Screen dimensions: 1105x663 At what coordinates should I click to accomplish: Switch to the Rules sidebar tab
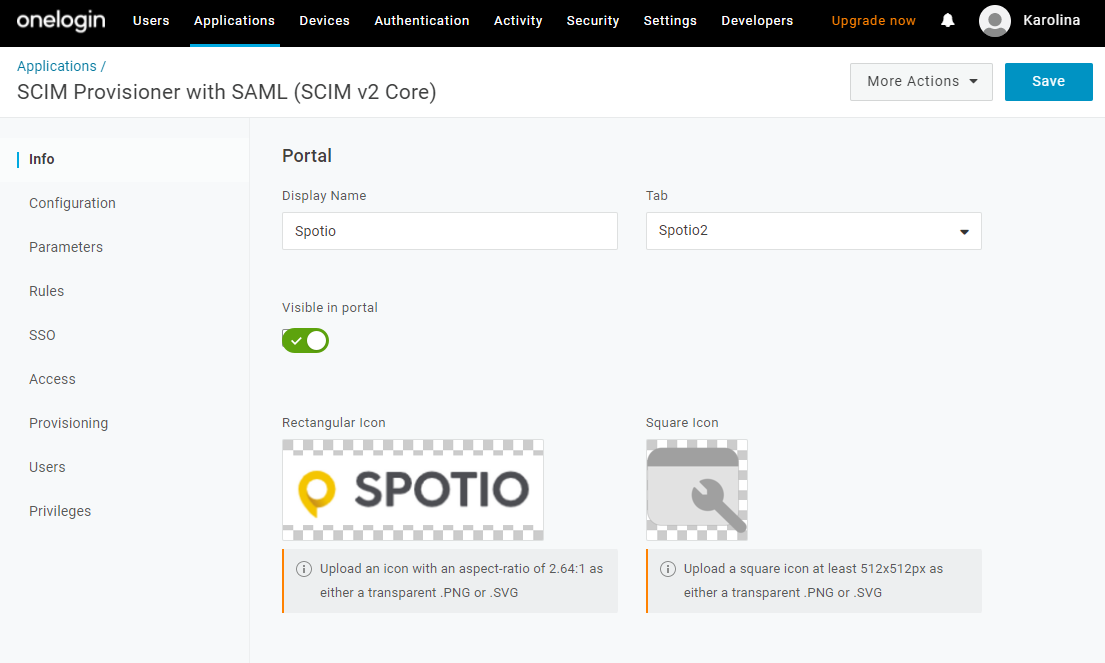(47, 291)
